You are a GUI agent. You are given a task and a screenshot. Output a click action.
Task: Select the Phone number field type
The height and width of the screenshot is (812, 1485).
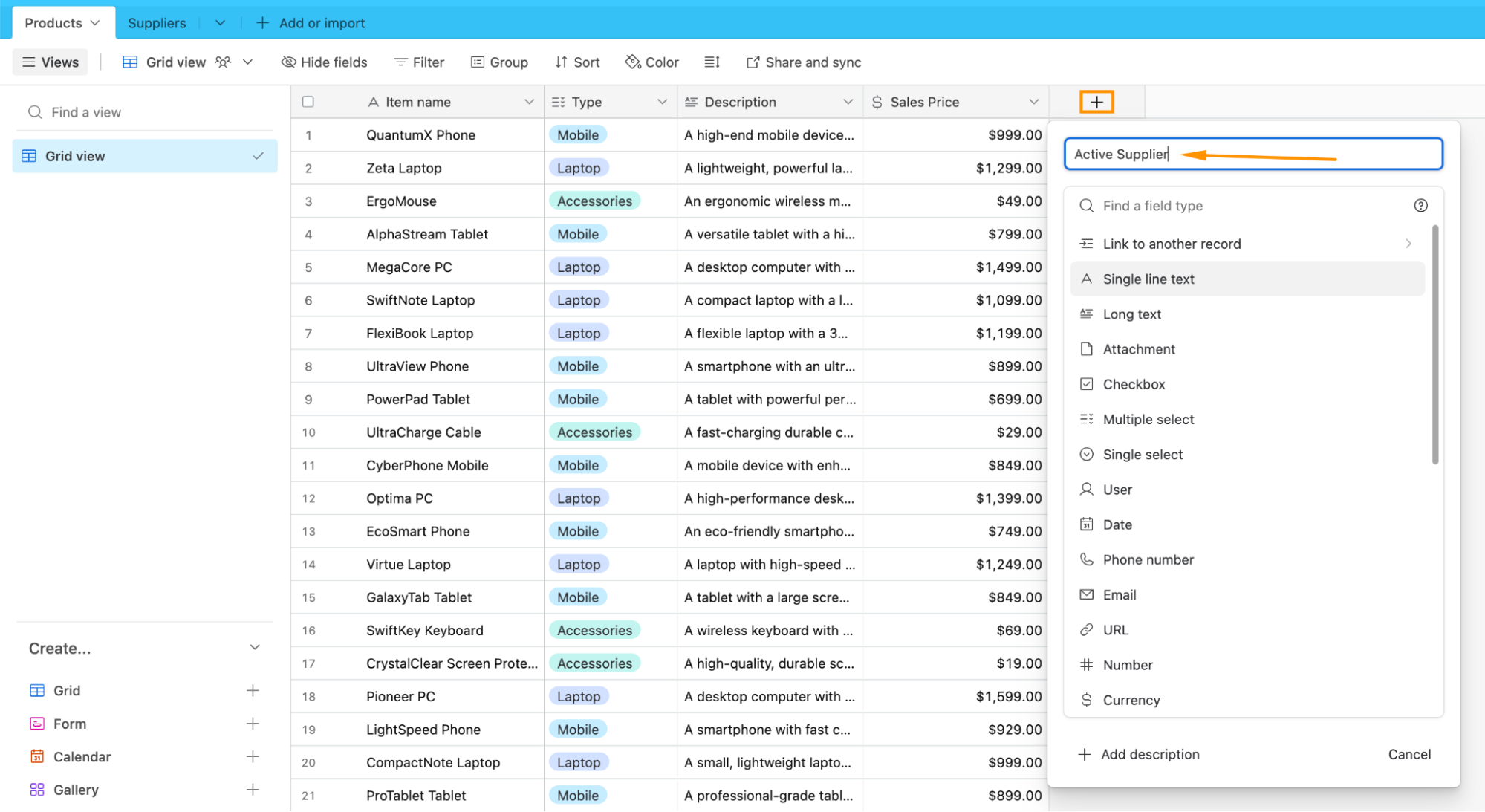tap(1247, 560)
